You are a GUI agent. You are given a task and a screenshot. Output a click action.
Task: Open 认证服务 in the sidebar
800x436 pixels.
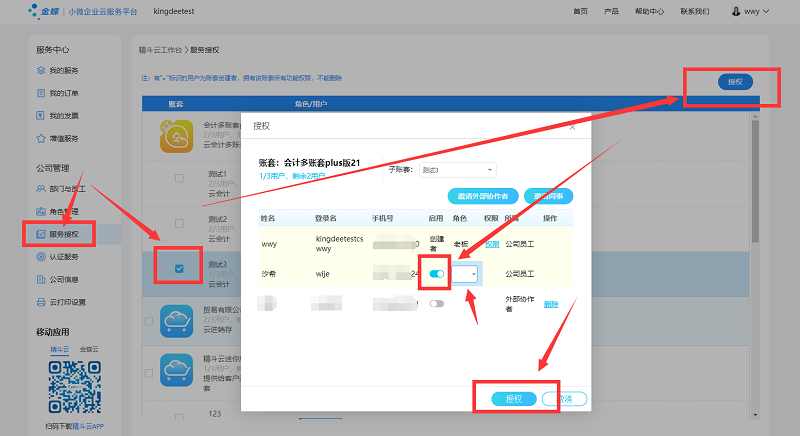click(x=63, y=257)
